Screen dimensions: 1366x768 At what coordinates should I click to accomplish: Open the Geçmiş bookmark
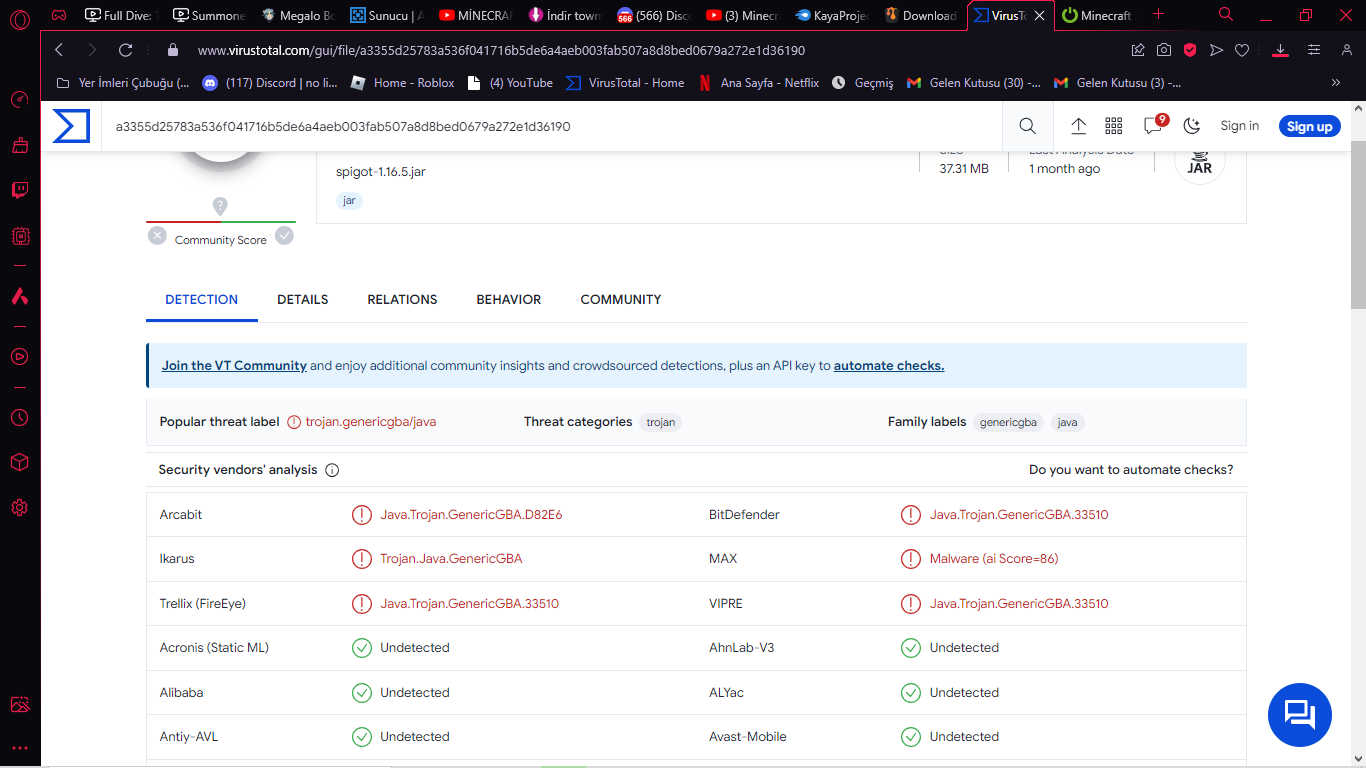[862, 83]
